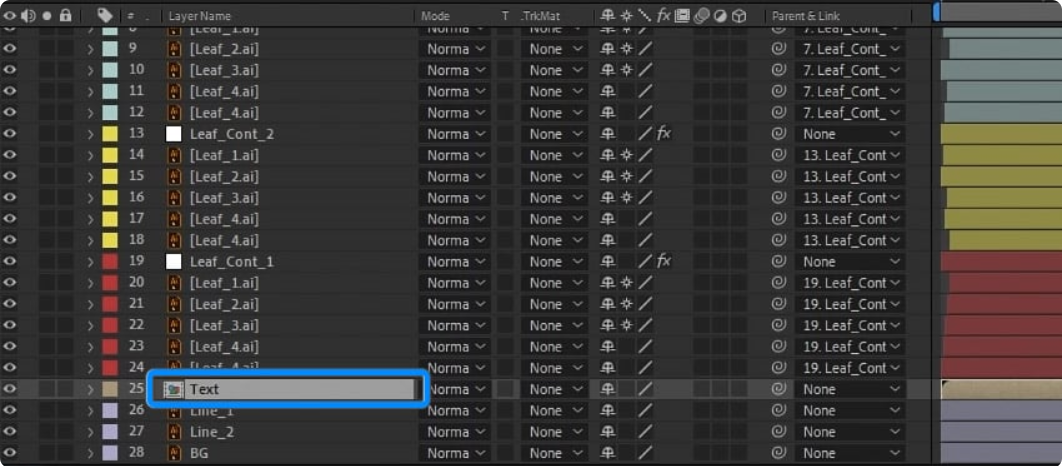Expand the Text layer twirl arrow

pos(90,389)
